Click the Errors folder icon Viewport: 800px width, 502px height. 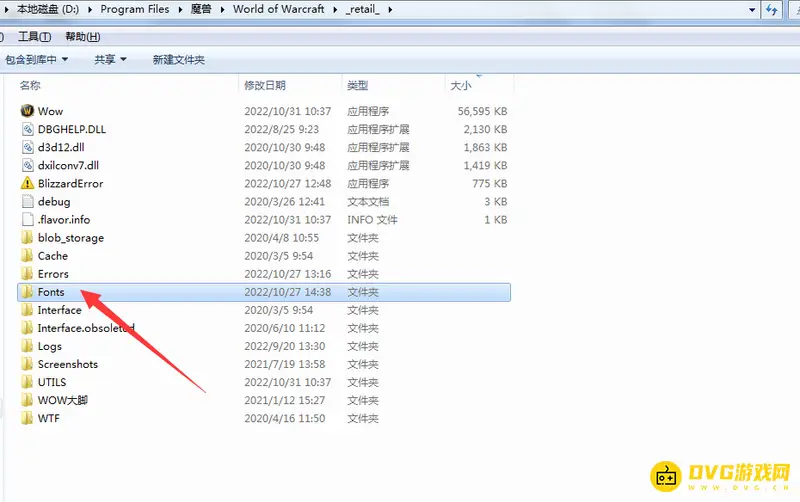coord(27,274)
